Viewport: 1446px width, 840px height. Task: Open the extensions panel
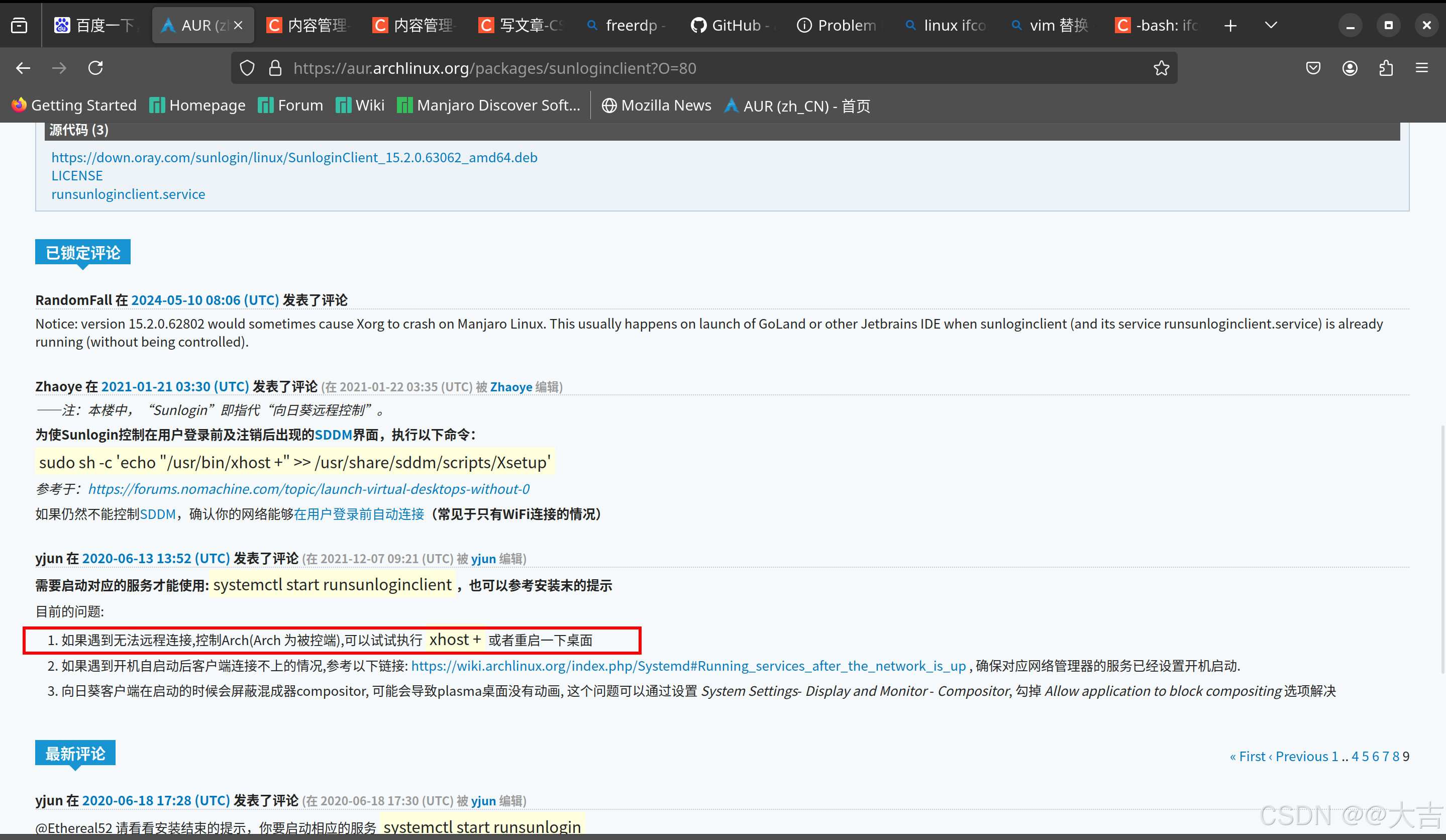point(1386,68)
